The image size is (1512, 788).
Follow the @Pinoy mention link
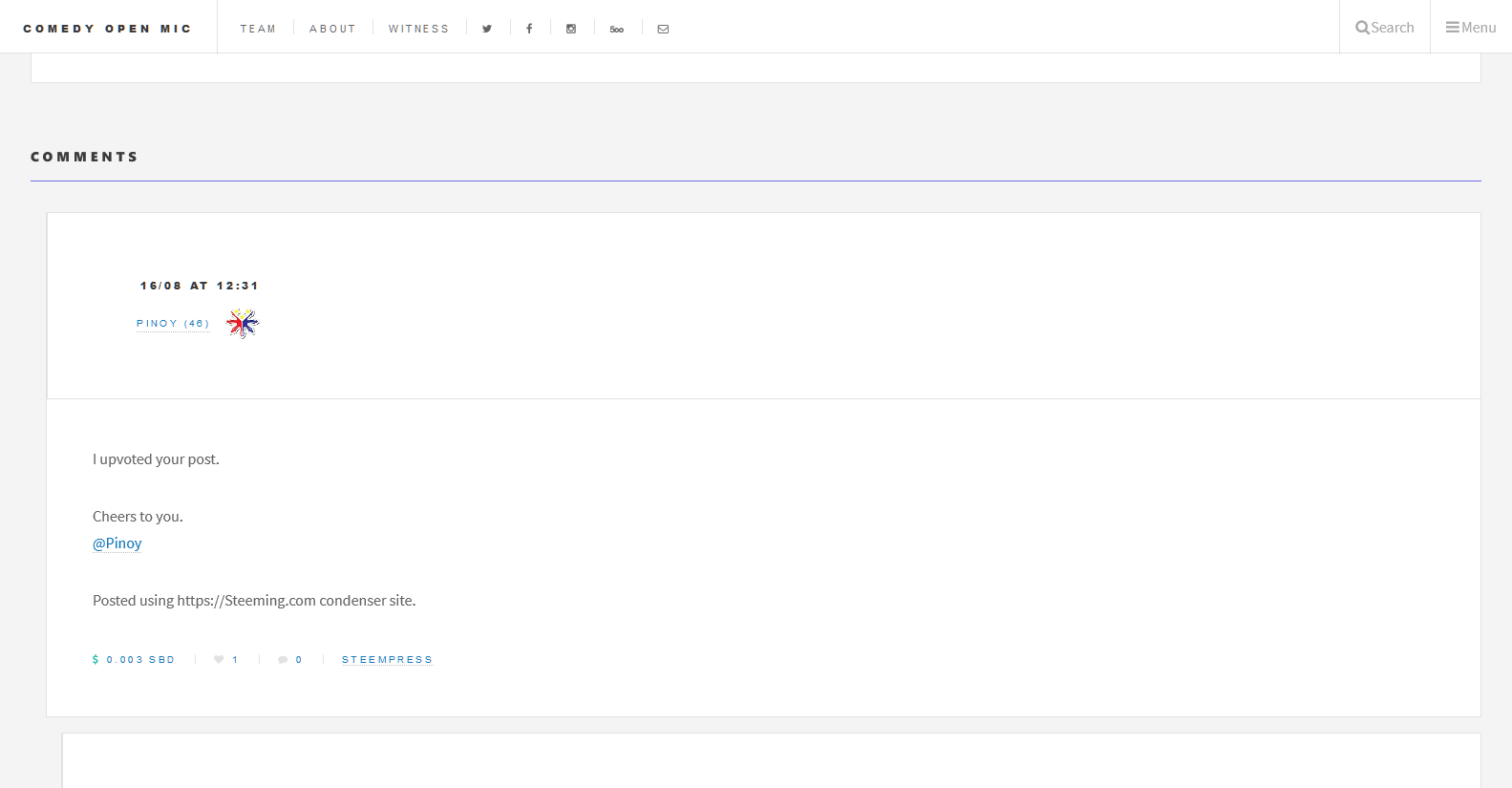click(x=117, y=543)
